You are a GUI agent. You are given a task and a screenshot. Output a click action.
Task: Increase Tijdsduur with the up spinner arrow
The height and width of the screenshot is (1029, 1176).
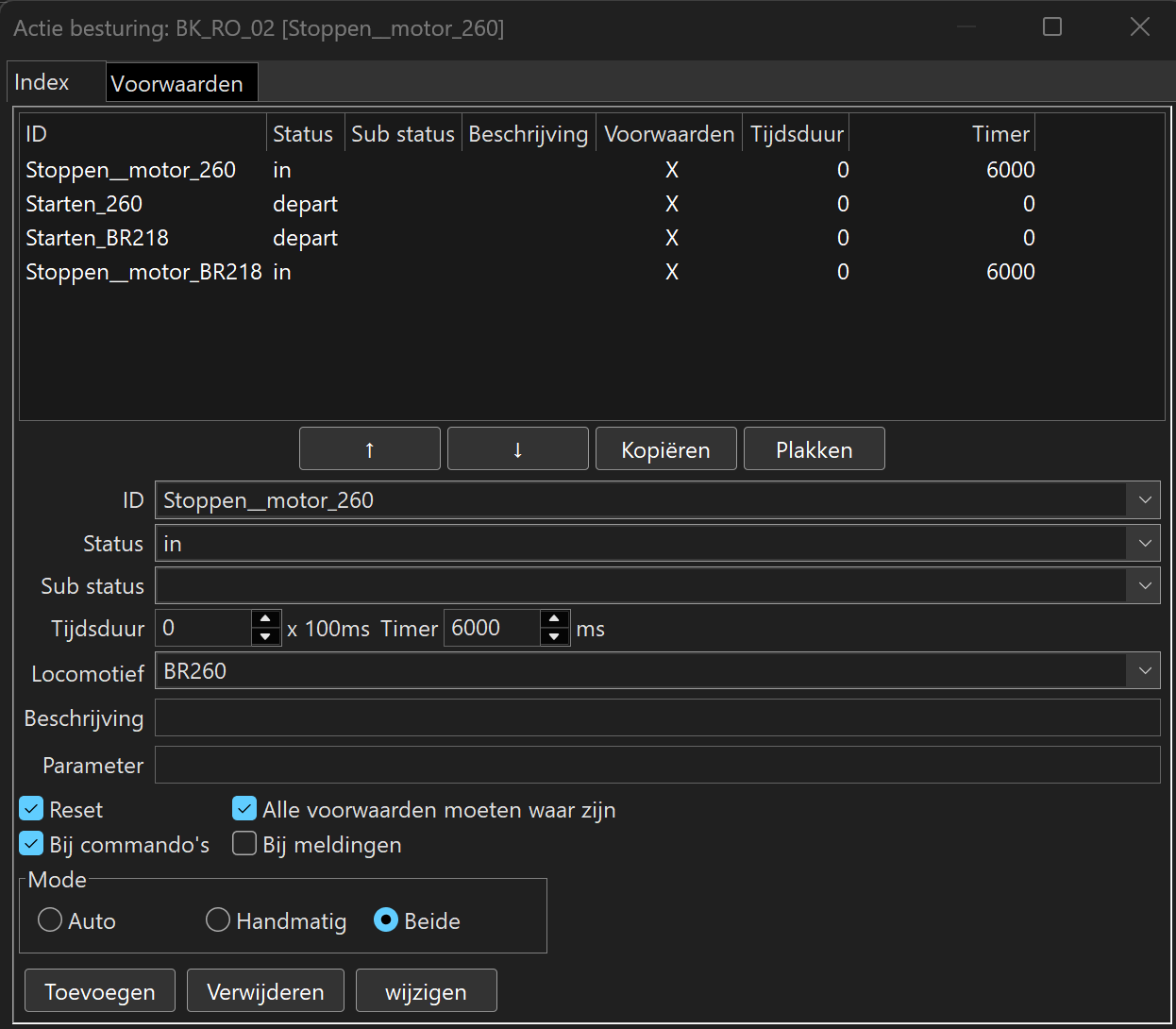coord(266,619)
